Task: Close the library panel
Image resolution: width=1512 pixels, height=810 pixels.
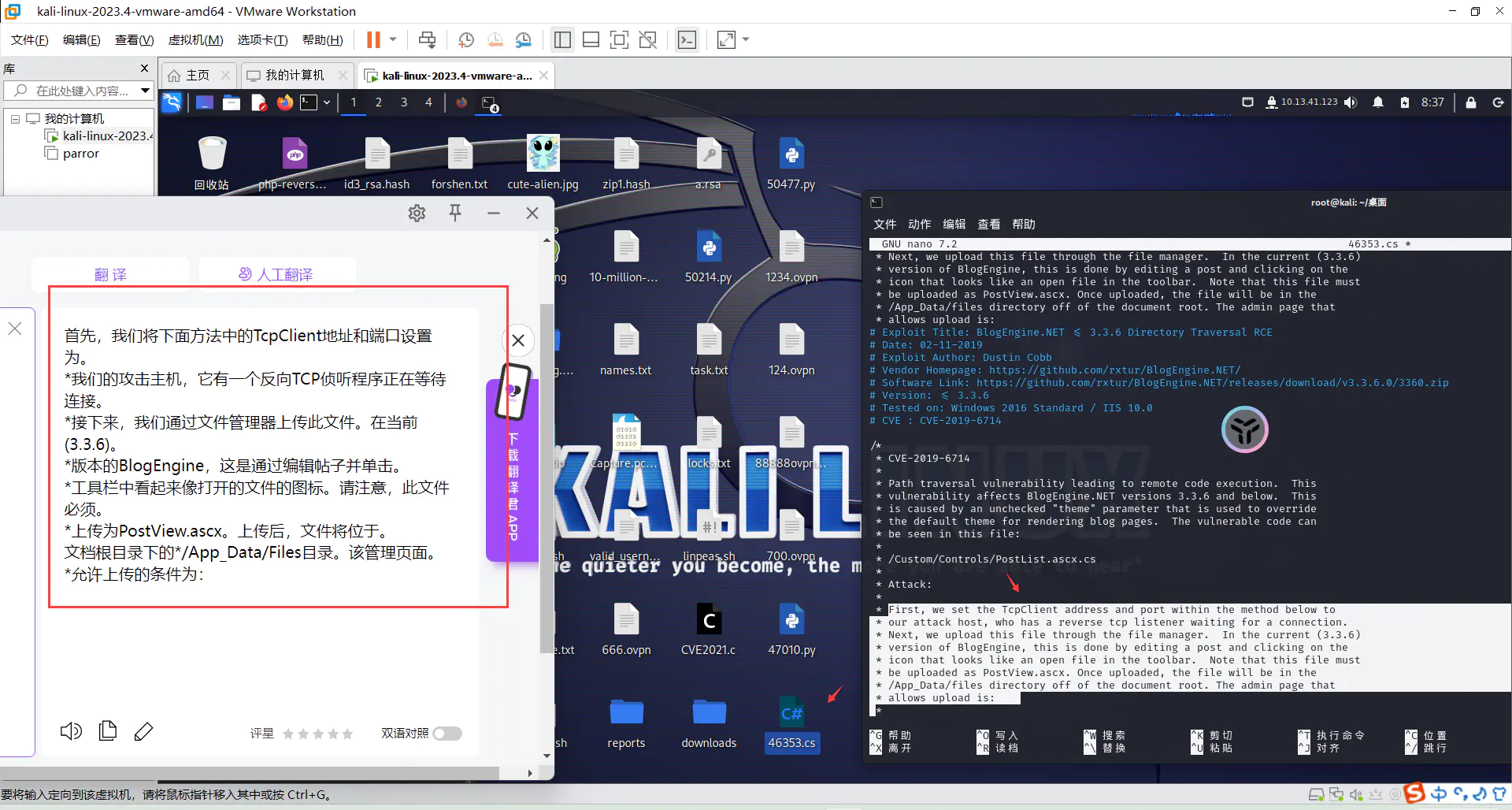Action: pos(144,69)
